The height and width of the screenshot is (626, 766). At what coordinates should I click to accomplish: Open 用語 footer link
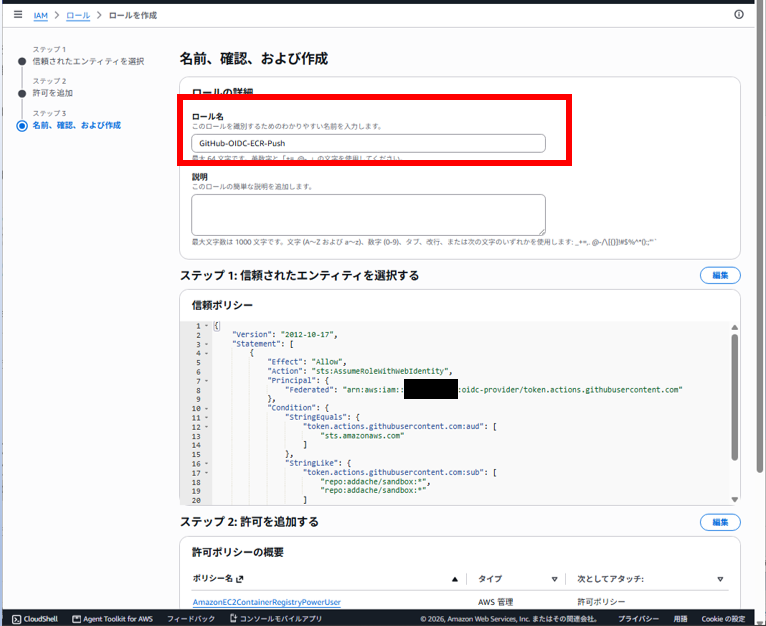click(680, 619)
